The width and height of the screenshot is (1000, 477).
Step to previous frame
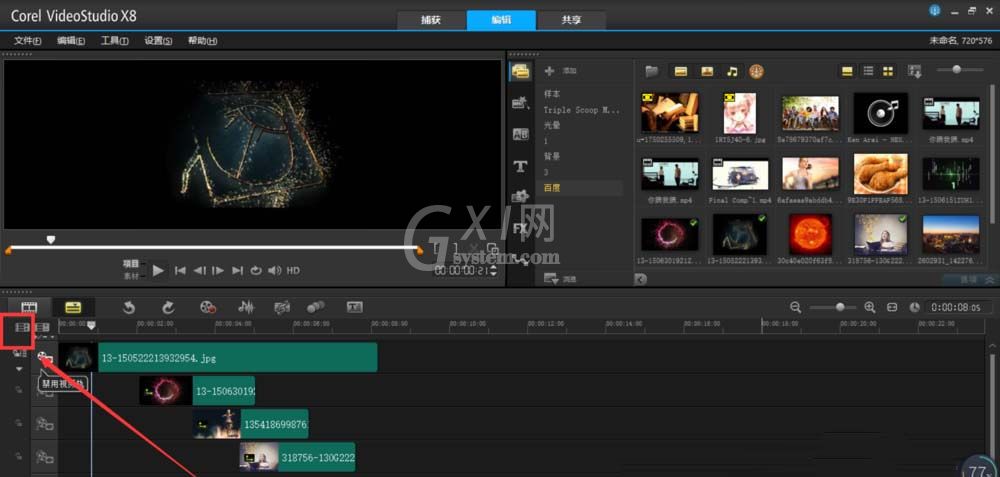[199, 270]
